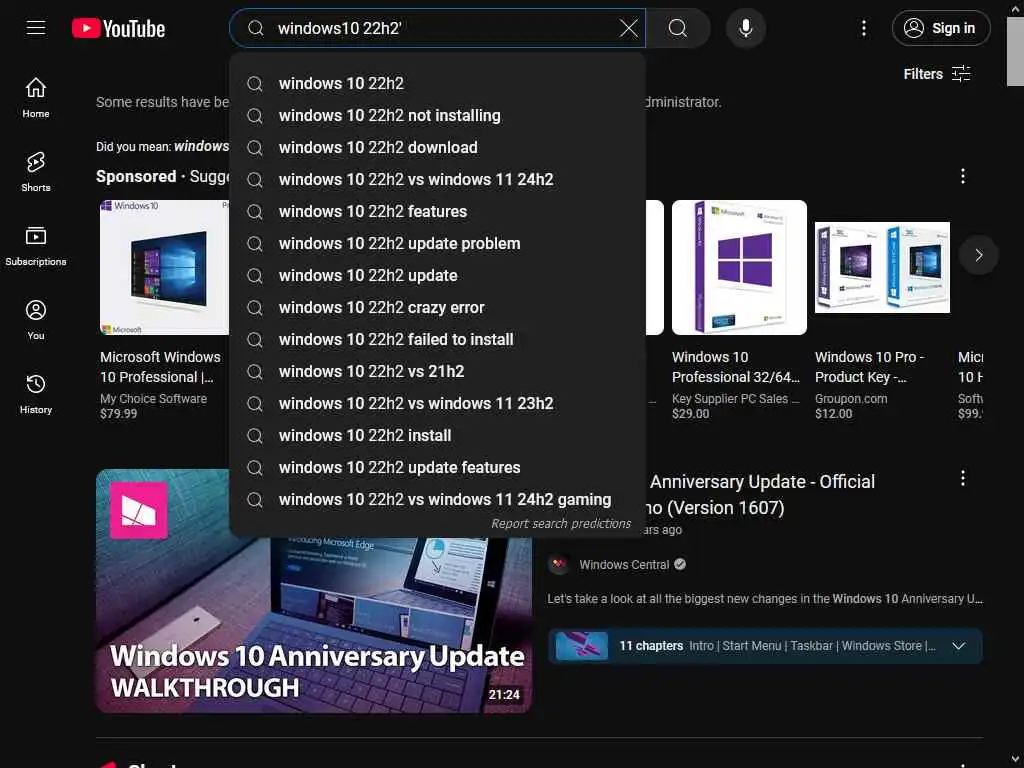Image resolution: width=1024 pixels, height=768 pixels.
Task: Open the Windows 10 Pro Product Key image
Action: 882,267
